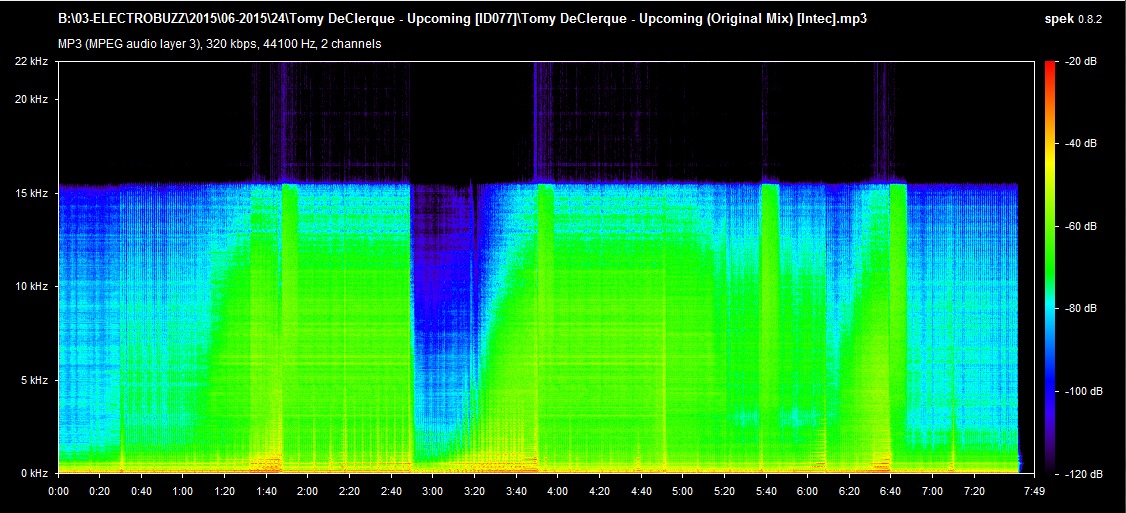Click the 7:20 time axis label
1126x513 pixels.
[x=974, y=491]
